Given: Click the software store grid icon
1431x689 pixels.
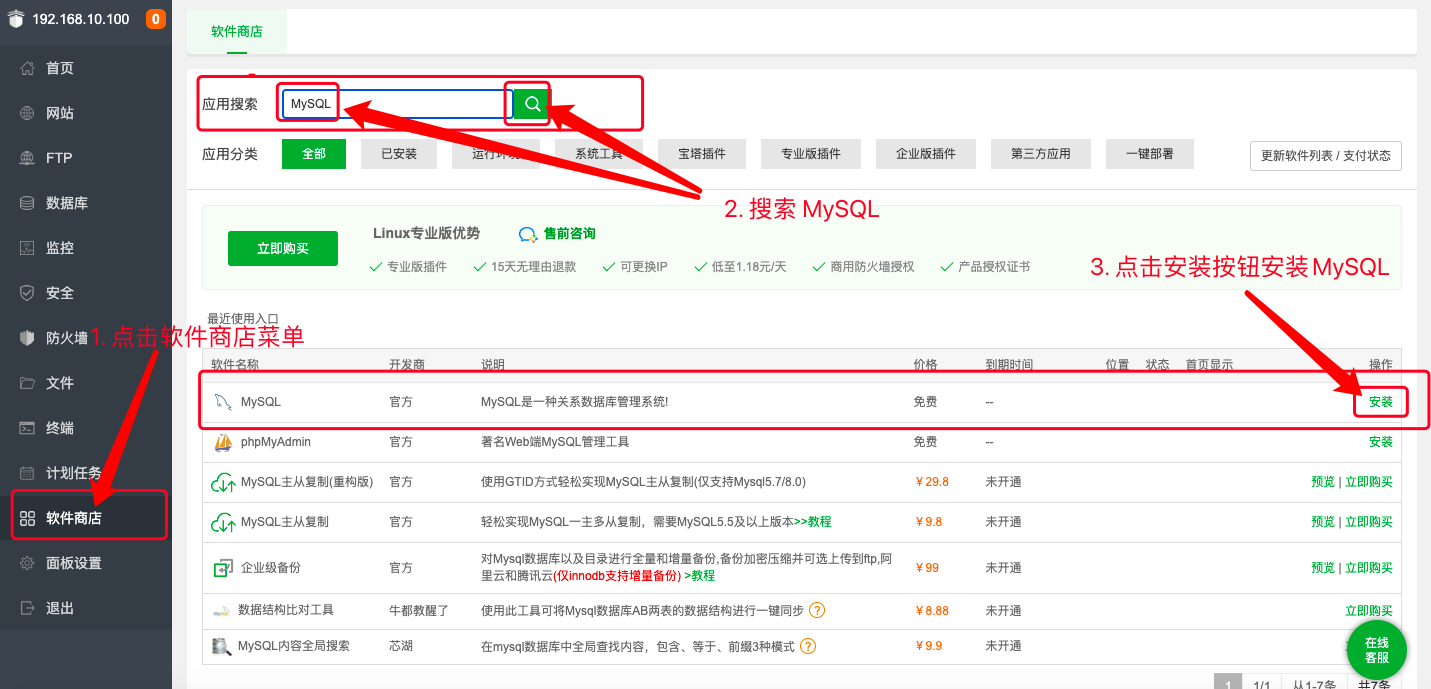Looking at the screenshot, I should point(28,518).
